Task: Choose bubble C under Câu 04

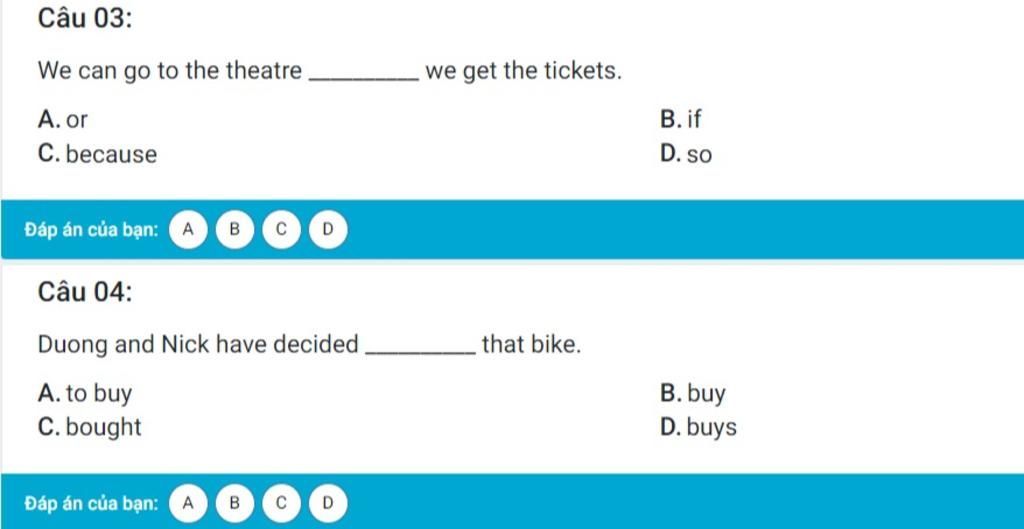Action: (x=281, y=503)
